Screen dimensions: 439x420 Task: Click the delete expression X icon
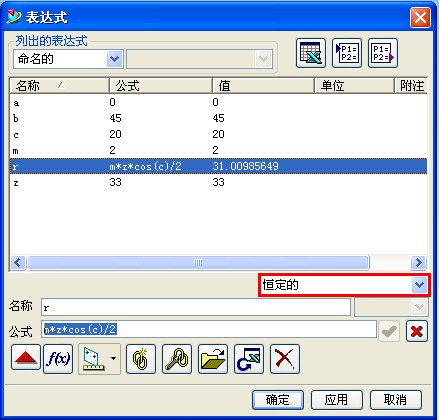click(285, 359)
